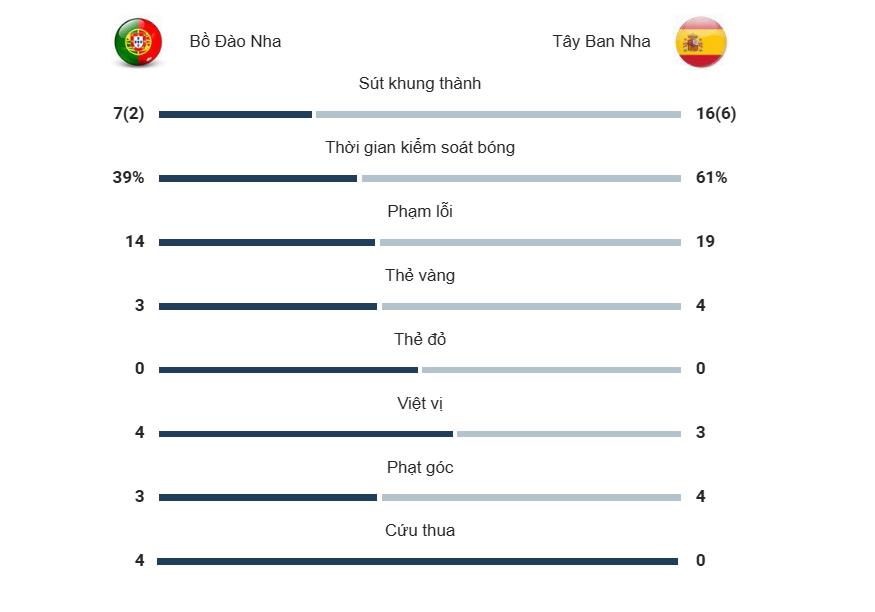The image size is (875, 612).
Task: Click Portugal's 39% possession value
Action: (x=129, y=178)
